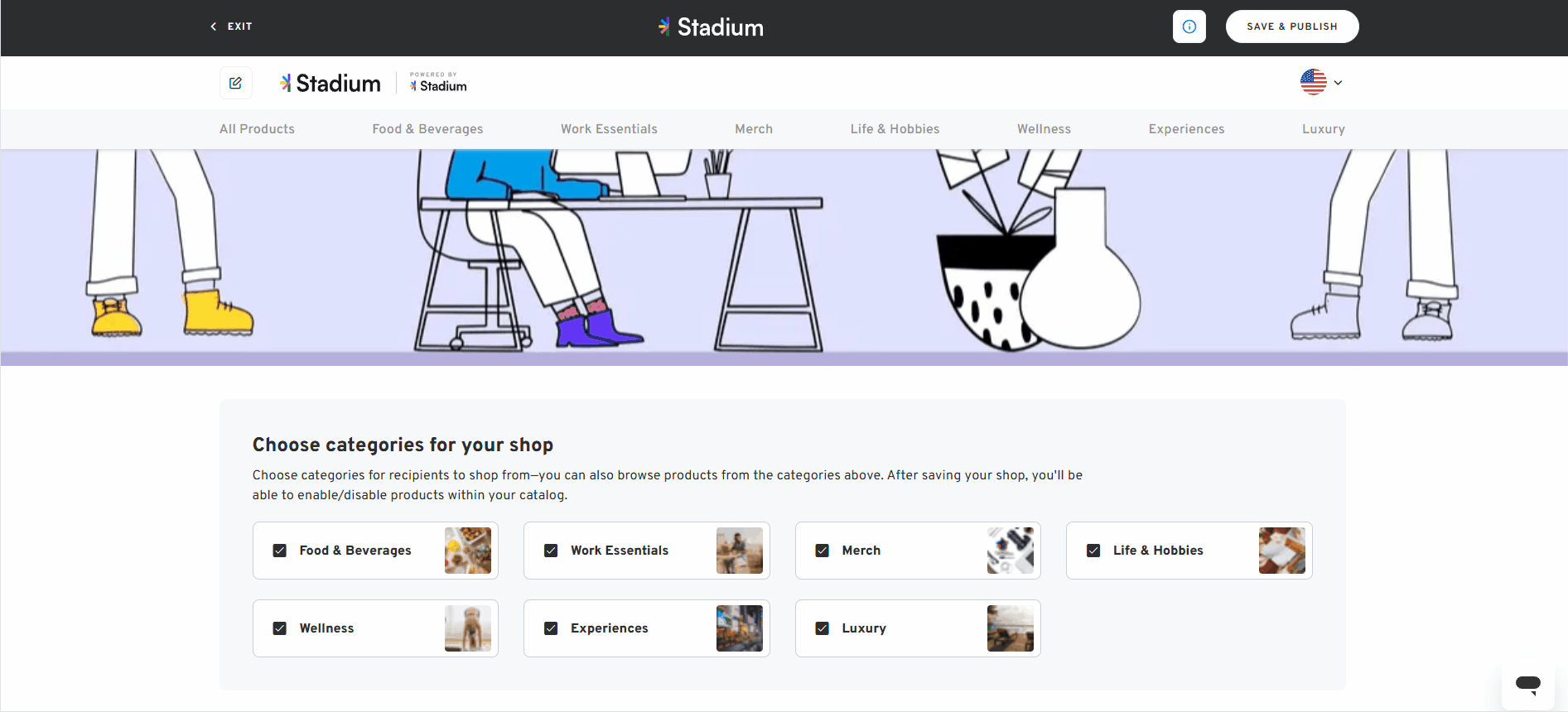This screenshot has width=1568, height=712.
Task: Click the Save & Publish button
Action: pos(1292,26)
